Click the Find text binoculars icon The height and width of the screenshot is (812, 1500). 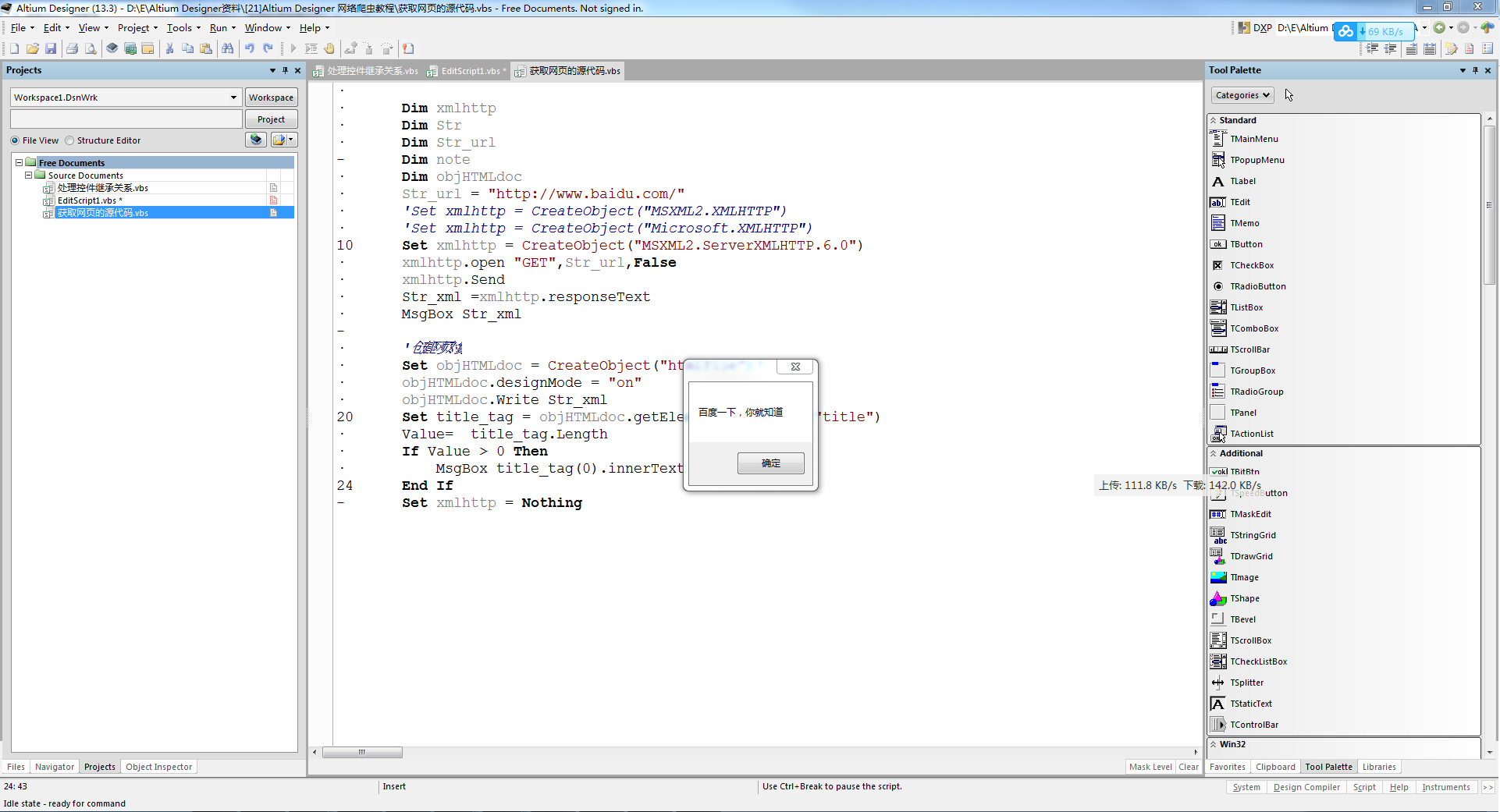tap(228, 48)
